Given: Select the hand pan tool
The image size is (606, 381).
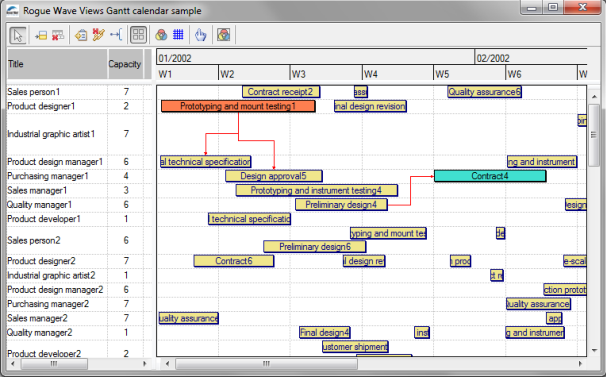Looking at the screenshot, I should point(201,35).
